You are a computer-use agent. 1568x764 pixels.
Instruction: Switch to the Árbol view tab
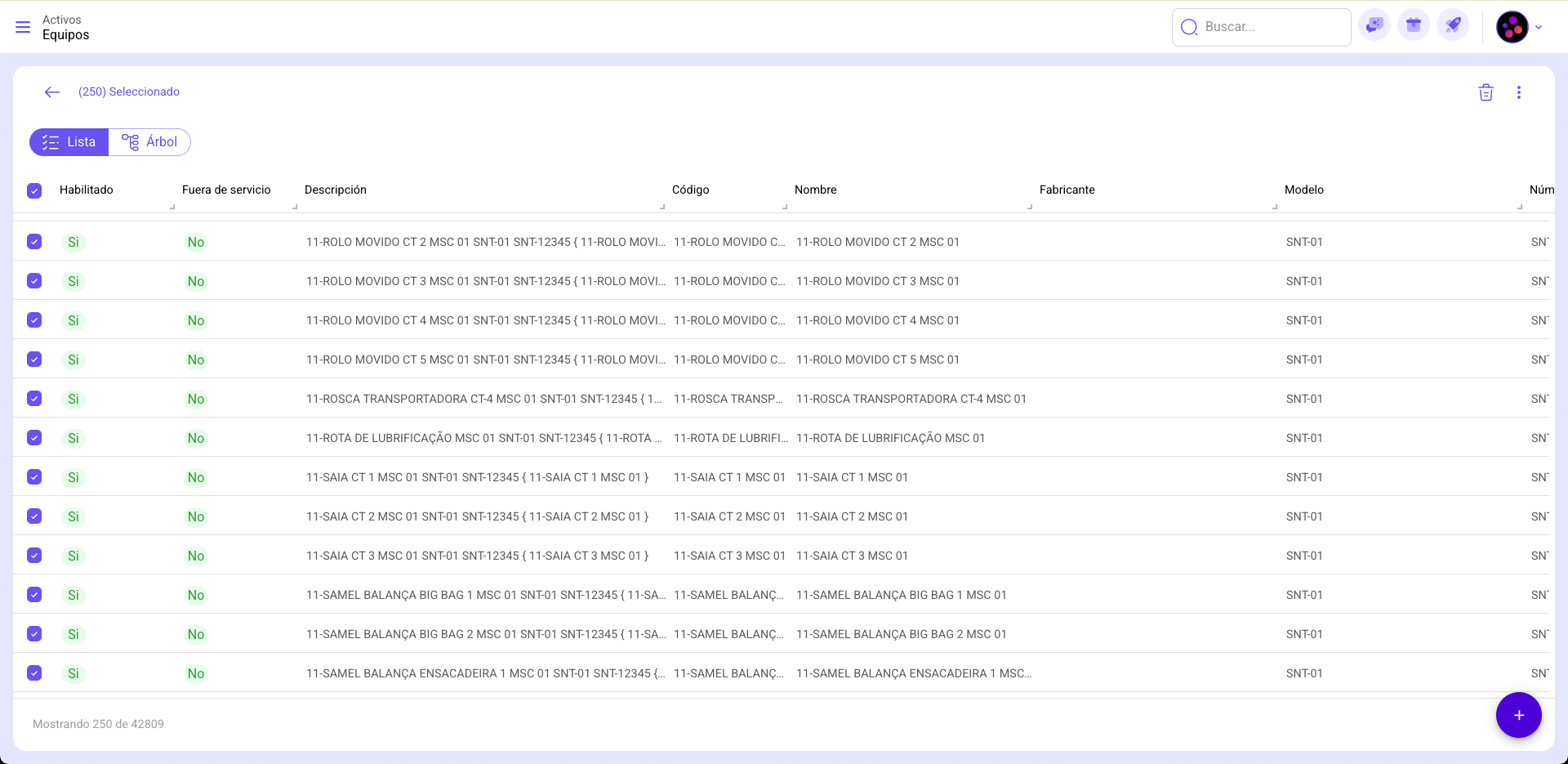coord(150,142)
